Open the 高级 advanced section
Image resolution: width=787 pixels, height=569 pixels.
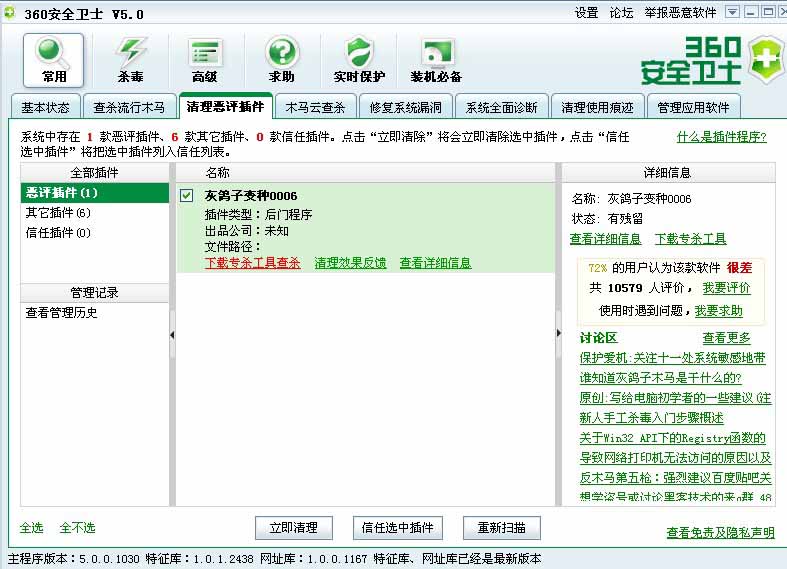click(205, 60)
